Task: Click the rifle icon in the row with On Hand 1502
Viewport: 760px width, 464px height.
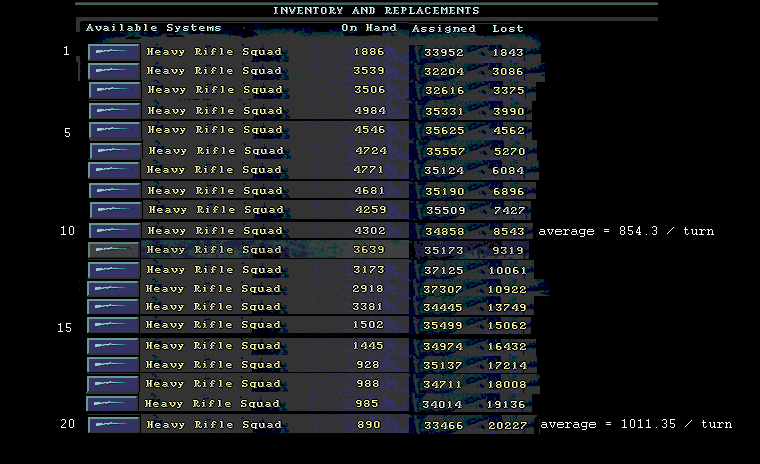Action: tap(113, 325)
